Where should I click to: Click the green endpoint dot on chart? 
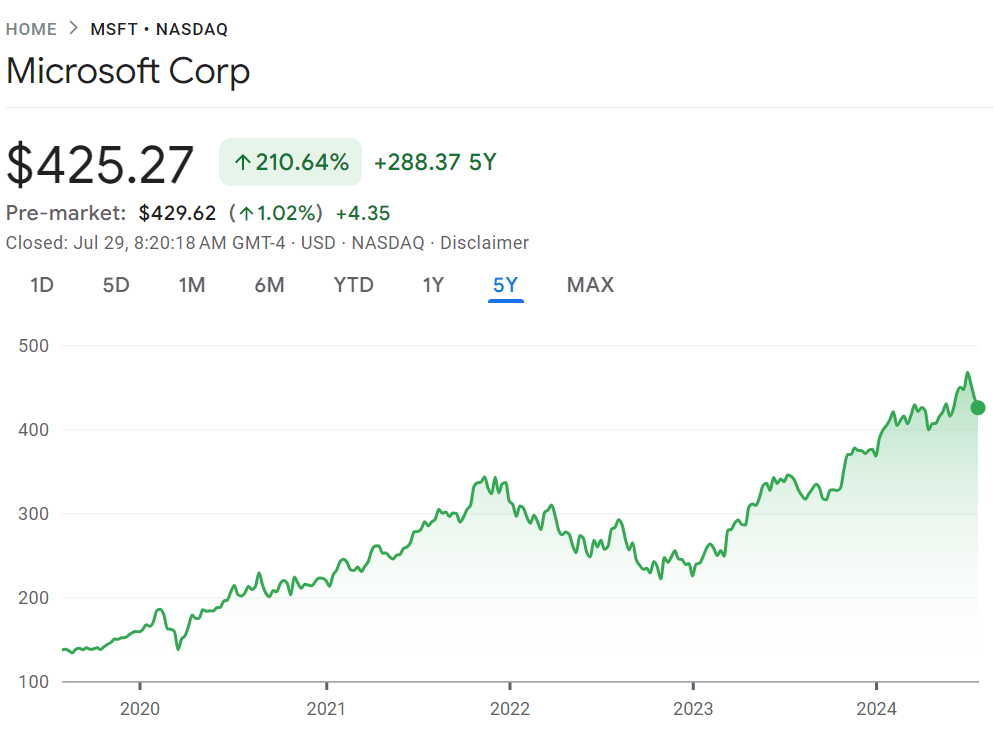click(978, 407)
